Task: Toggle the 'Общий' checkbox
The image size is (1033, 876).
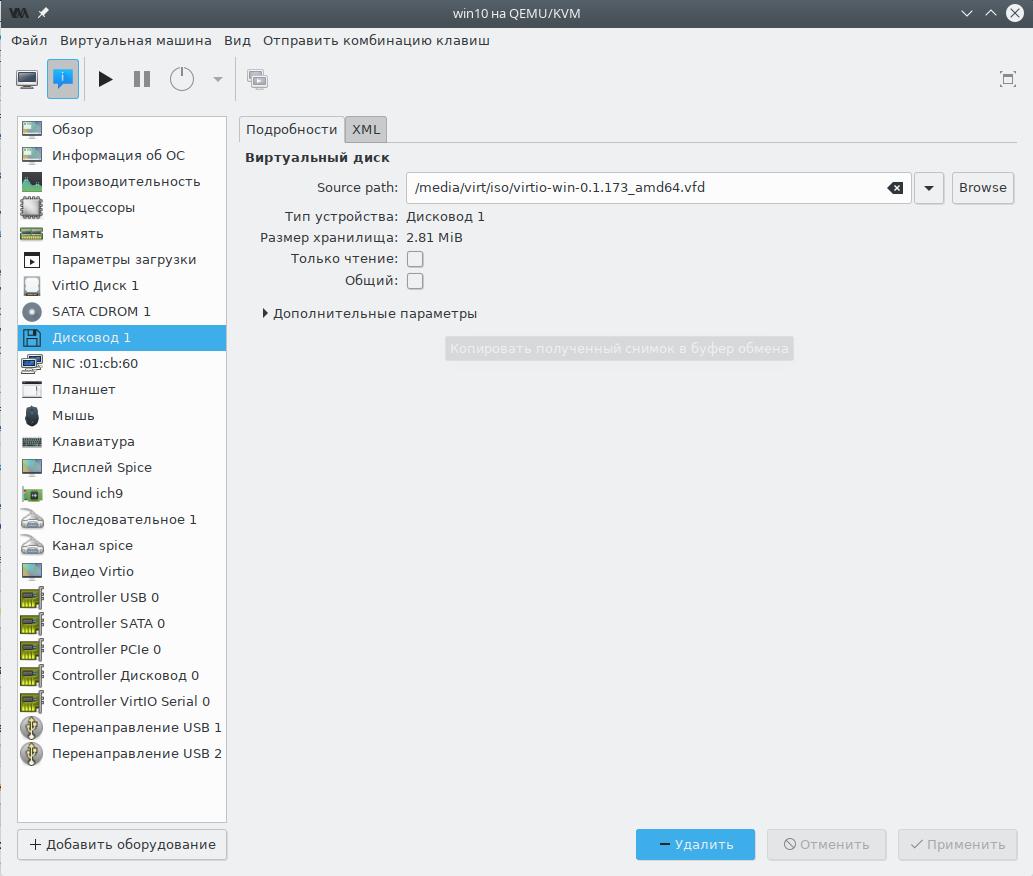Action: [415, 281]
